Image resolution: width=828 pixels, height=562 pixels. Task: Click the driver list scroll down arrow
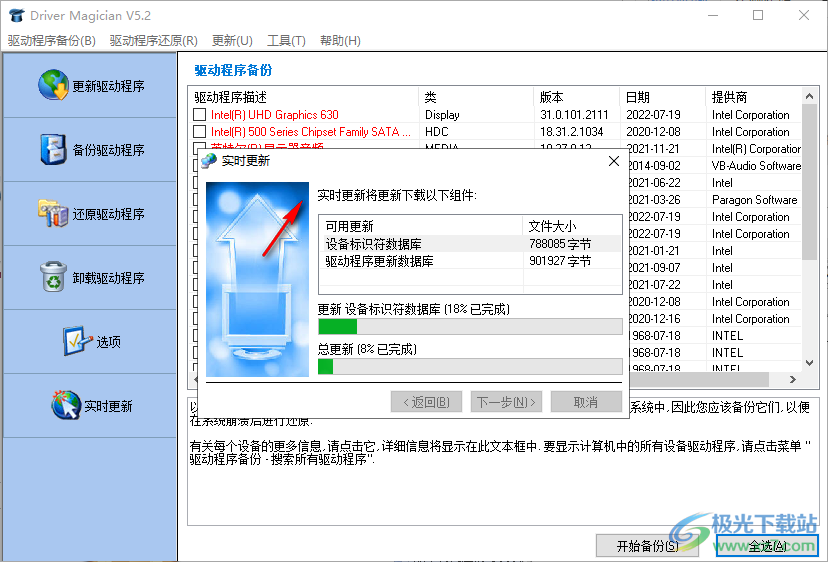tap(810, 363)
